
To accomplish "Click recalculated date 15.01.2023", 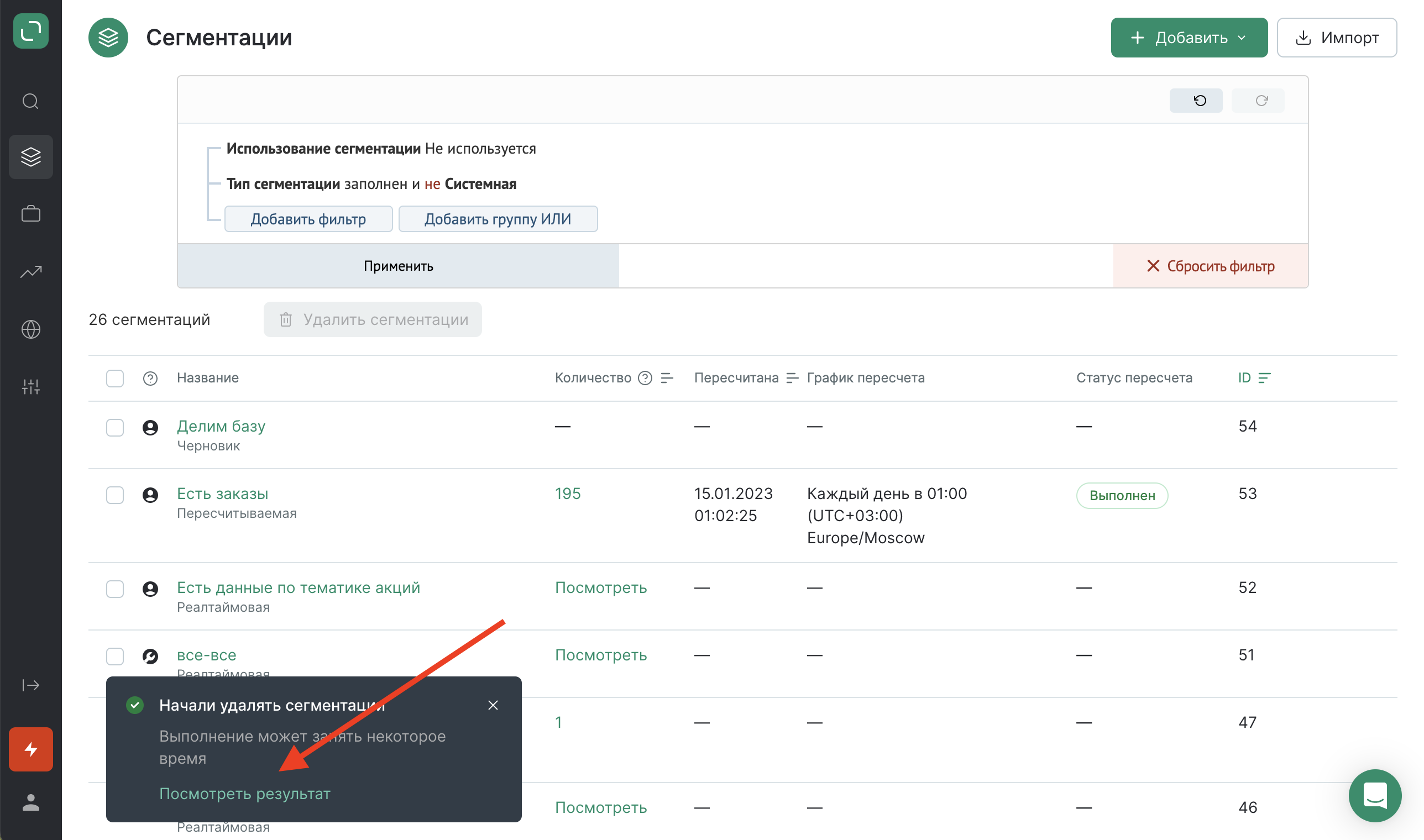I will [x=733, y=494].
